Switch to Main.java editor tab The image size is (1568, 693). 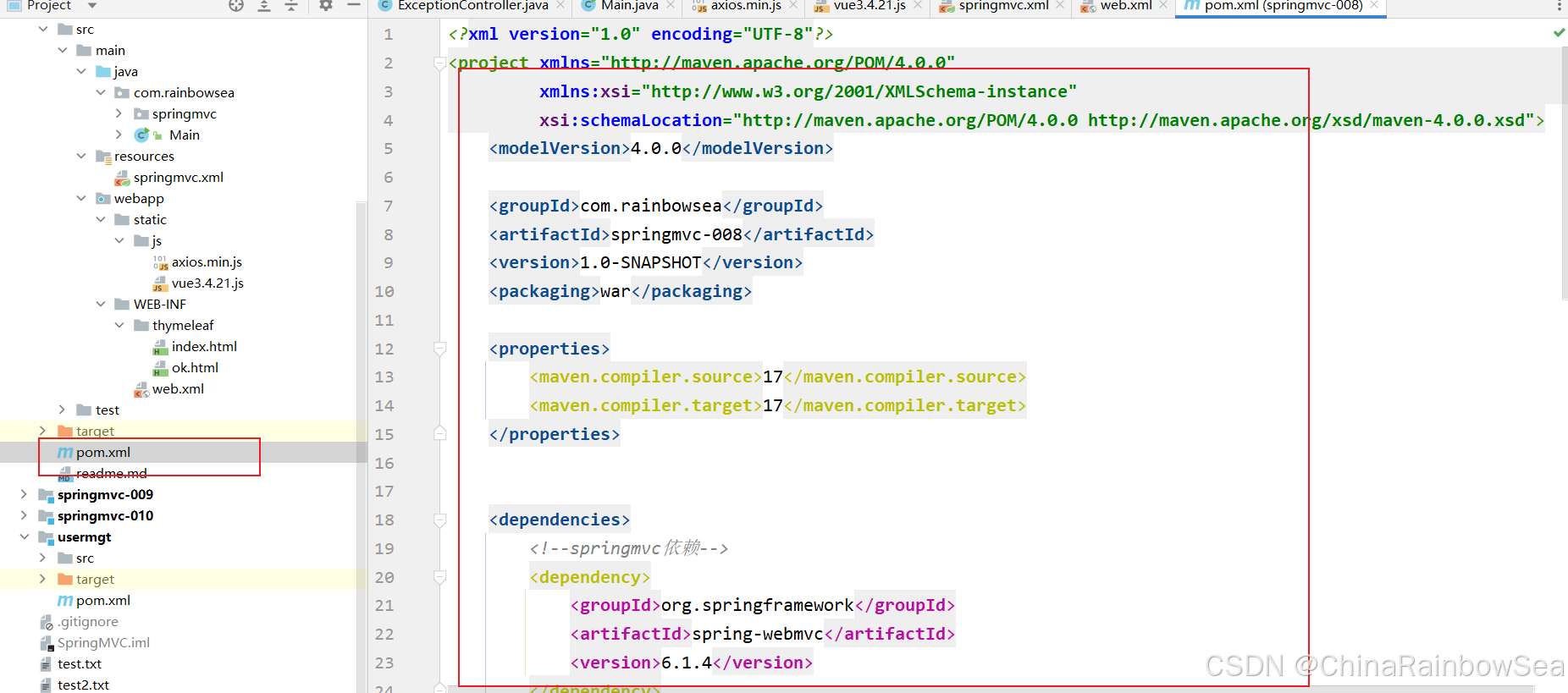(629, 6)
